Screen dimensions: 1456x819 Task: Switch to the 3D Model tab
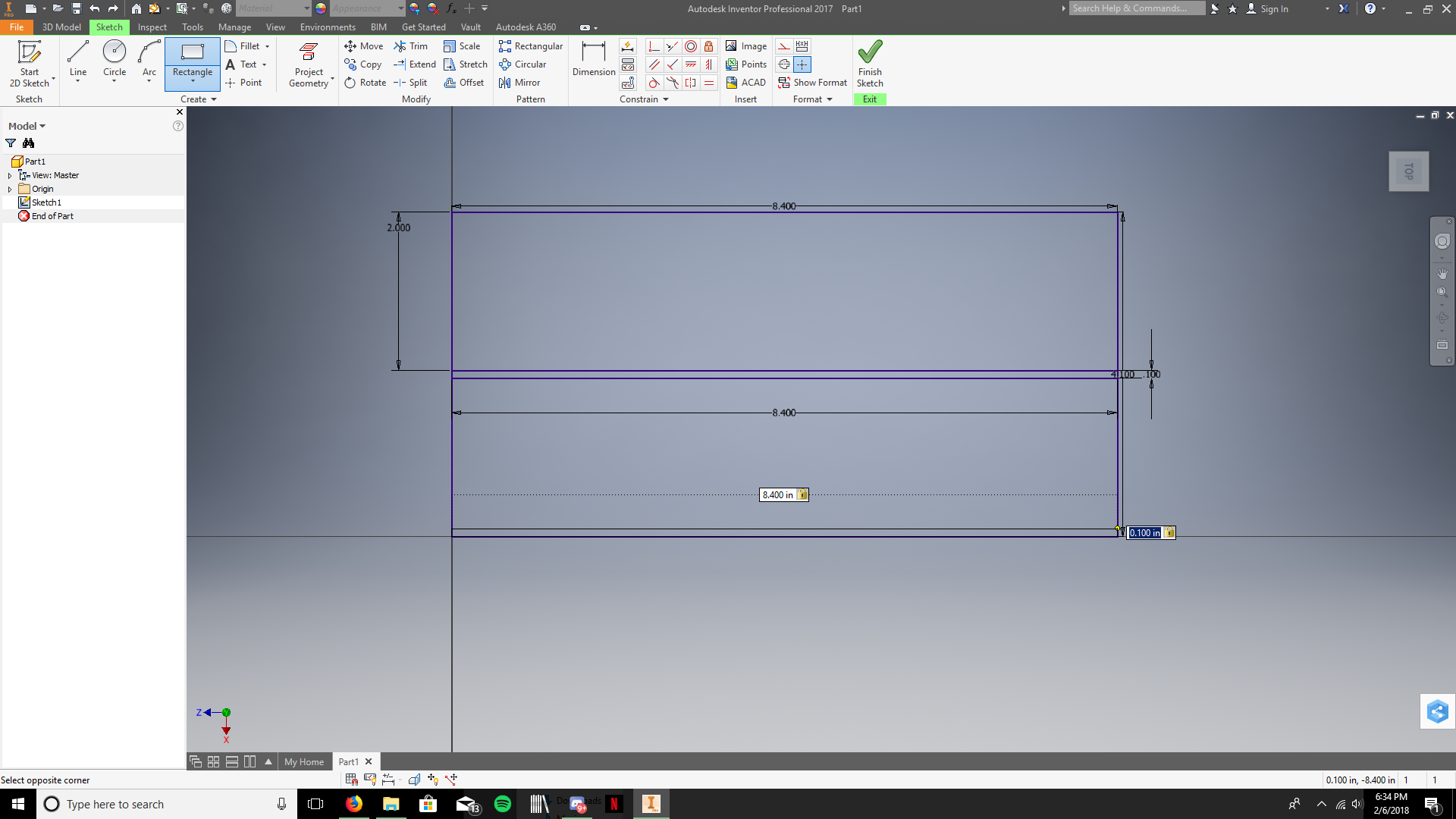pyautogui.click(x=59, y=27)
